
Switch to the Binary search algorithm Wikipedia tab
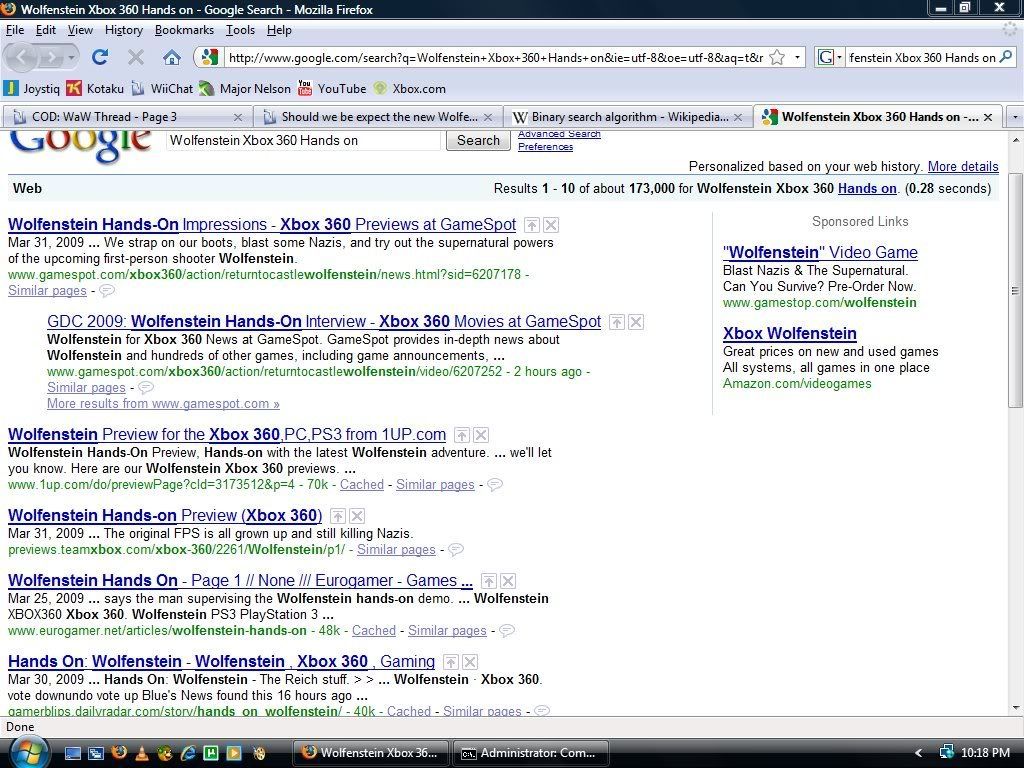[x=628, y=117]
